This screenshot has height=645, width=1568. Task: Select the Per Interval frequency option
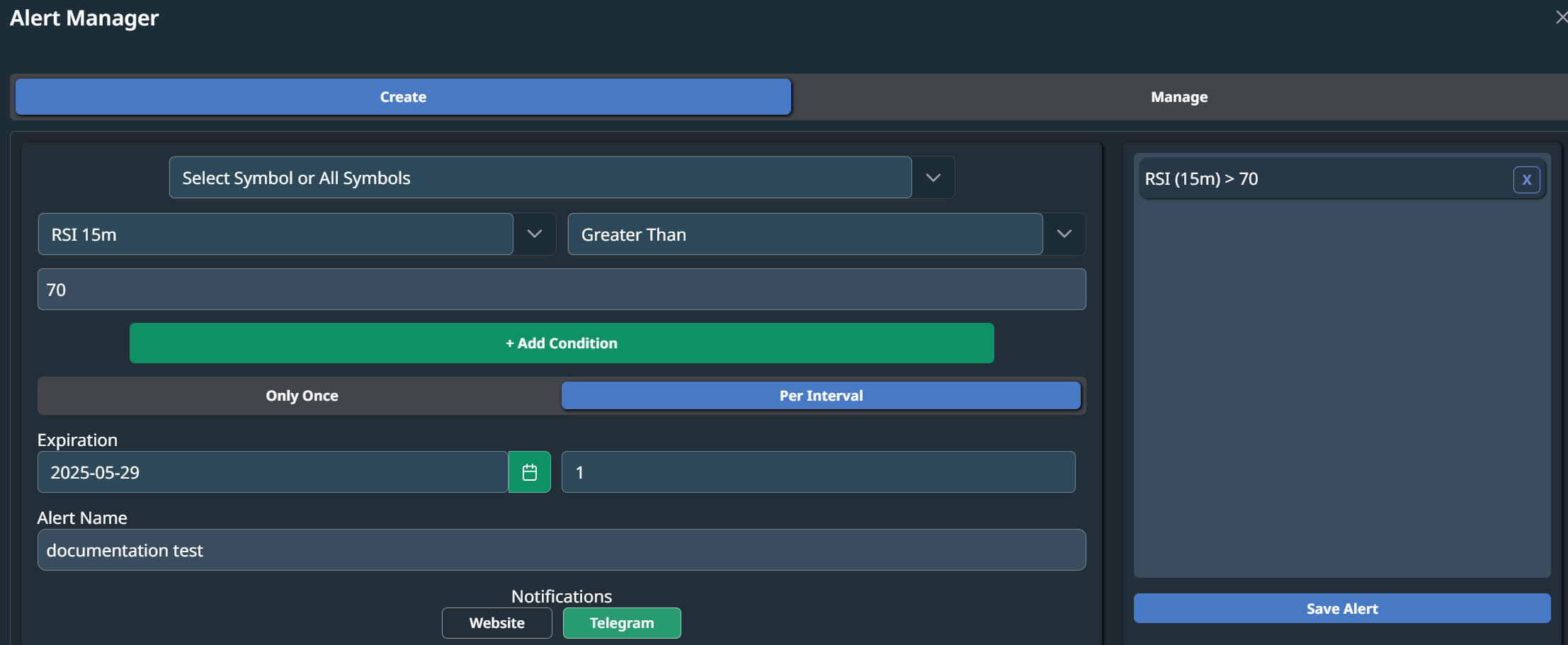pos(821,396)
